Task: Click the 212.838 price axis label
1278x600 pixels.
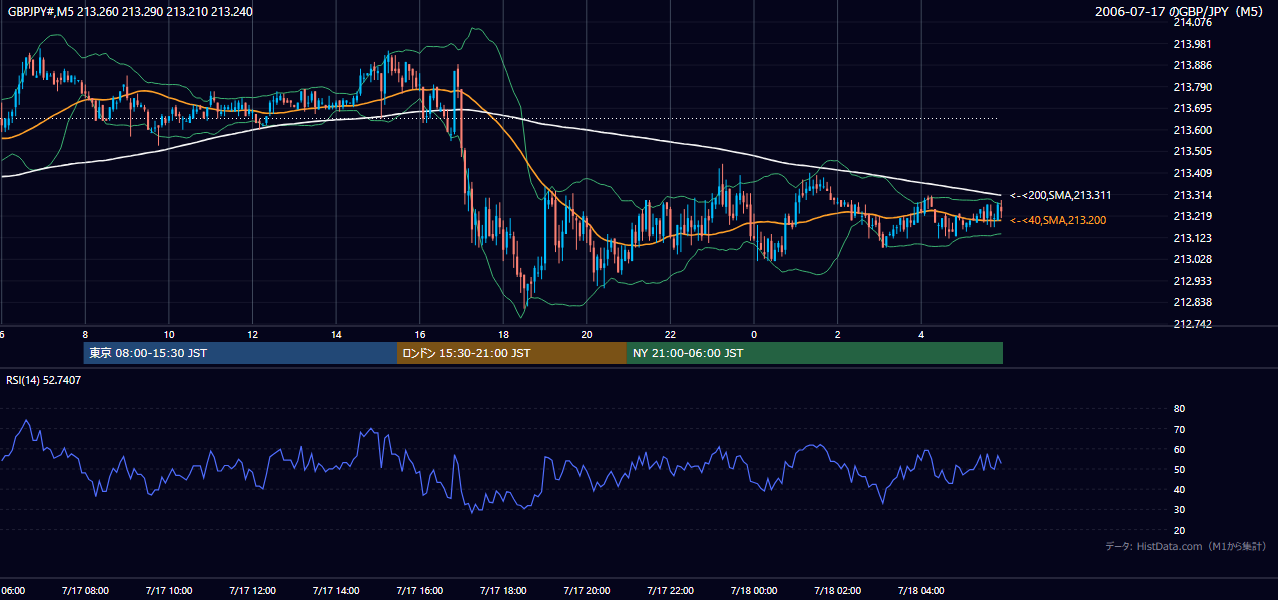Action: click(1191, 302)
